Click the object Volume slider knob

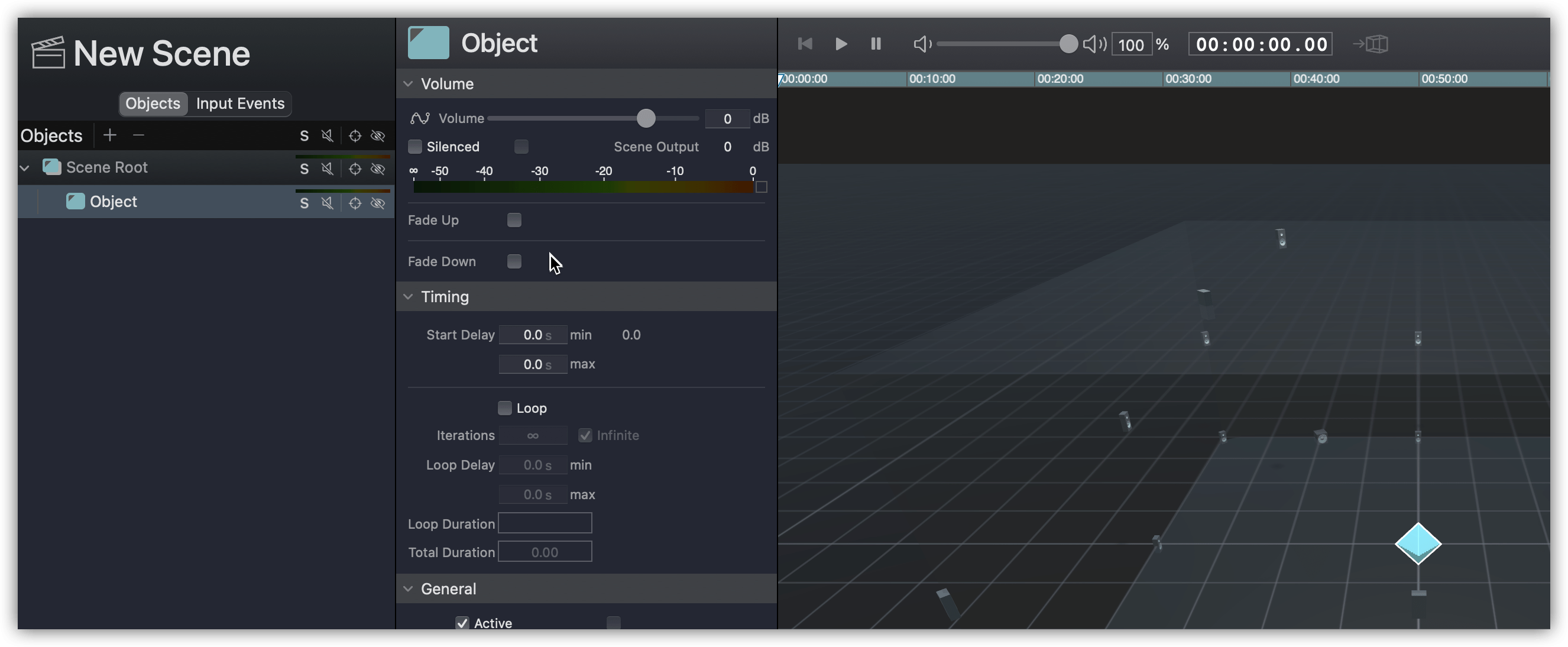[646, 118]
